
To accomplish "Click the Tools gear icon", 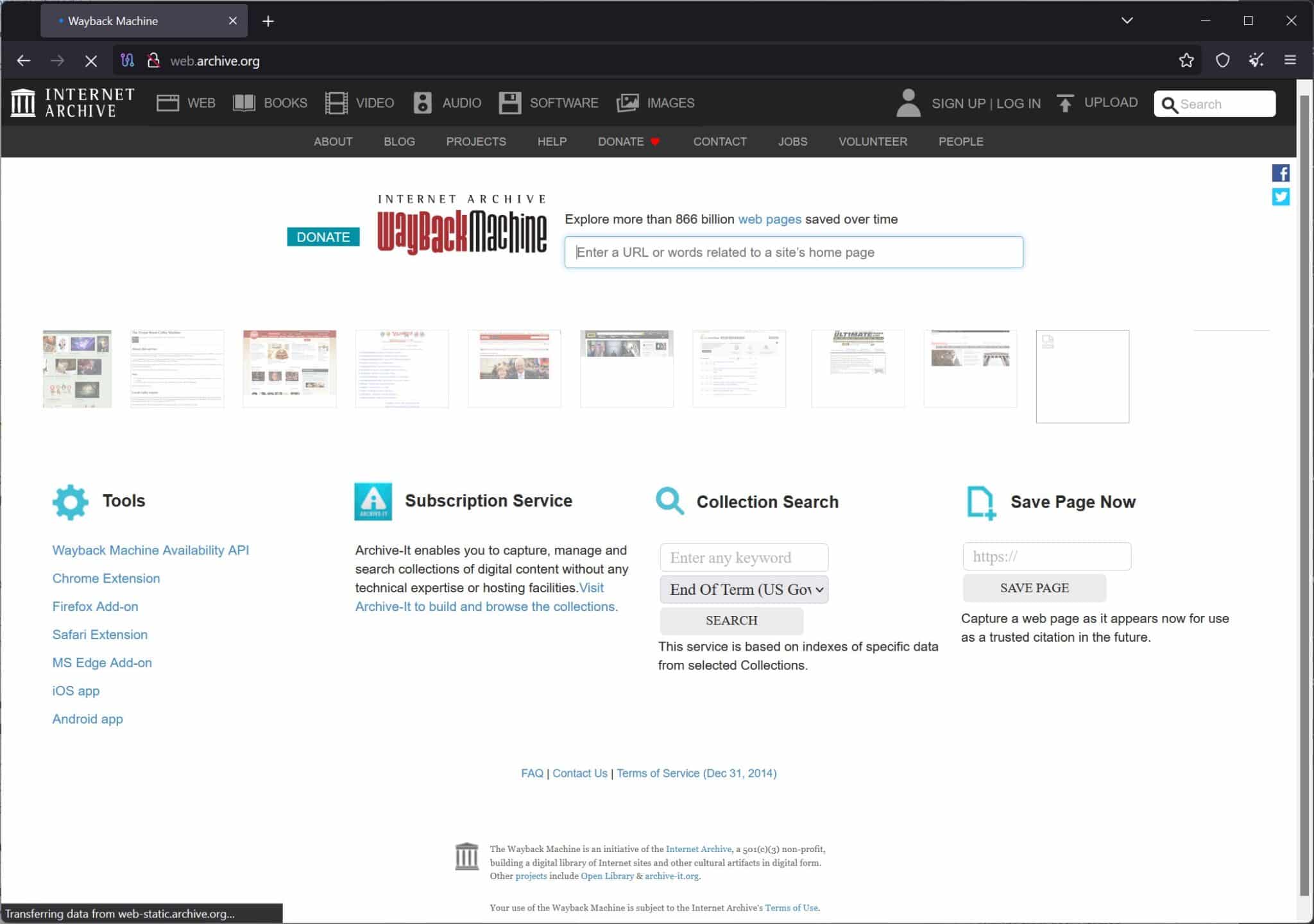I will pos(71,502).
